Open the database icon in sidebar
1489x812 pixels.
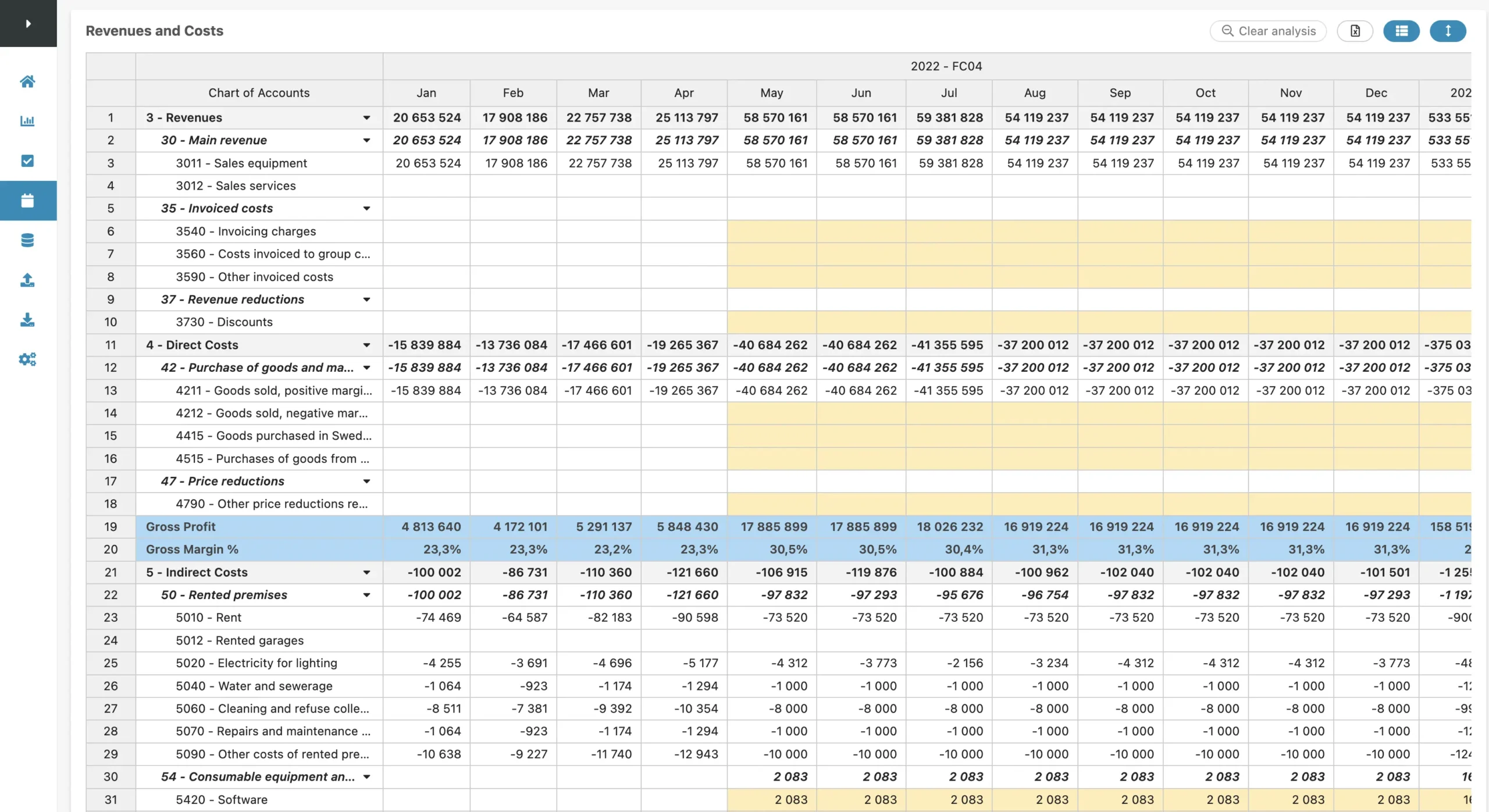[27, 240]
